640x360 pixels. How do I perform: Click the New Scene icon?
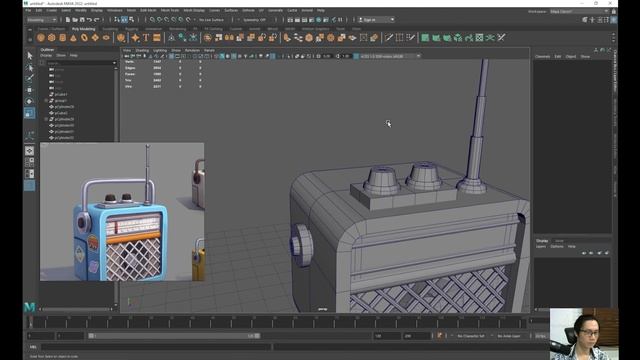point(68,20)
